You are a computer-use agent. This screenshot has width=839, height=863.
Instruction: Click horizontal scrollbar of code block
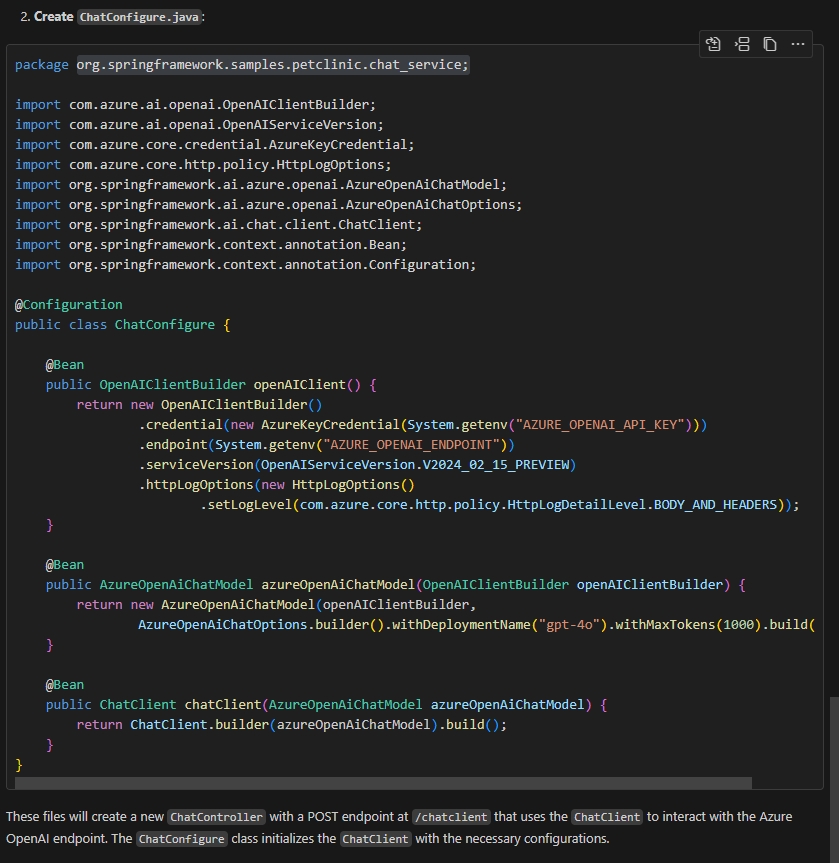click(x=383, y=783)
